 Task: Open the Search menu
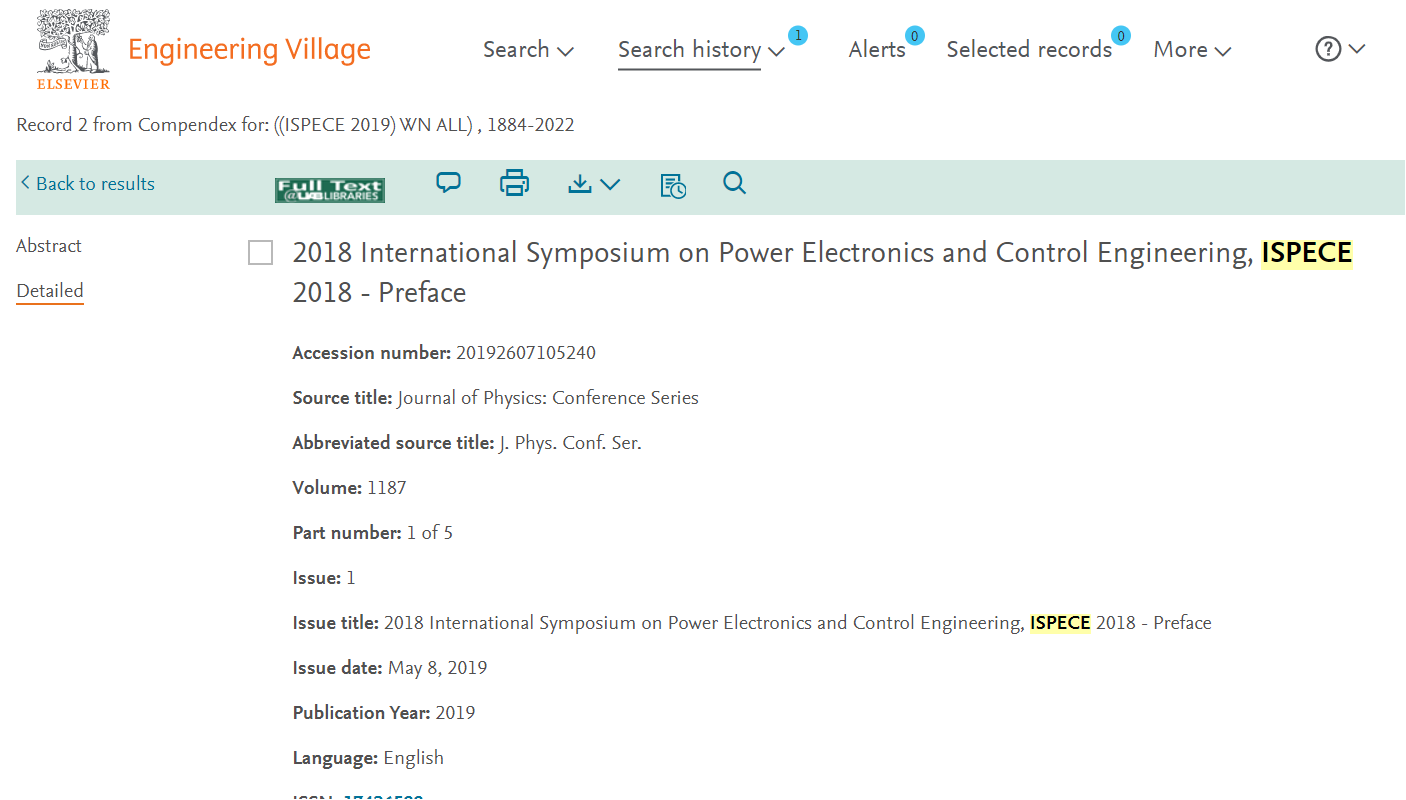coord(528,50)
